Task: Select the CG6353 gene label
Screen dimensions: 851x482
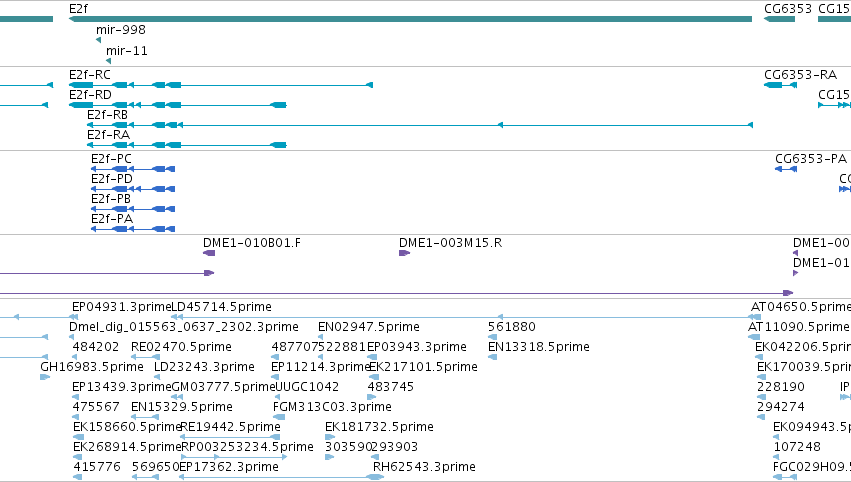Action: point(788,9)
